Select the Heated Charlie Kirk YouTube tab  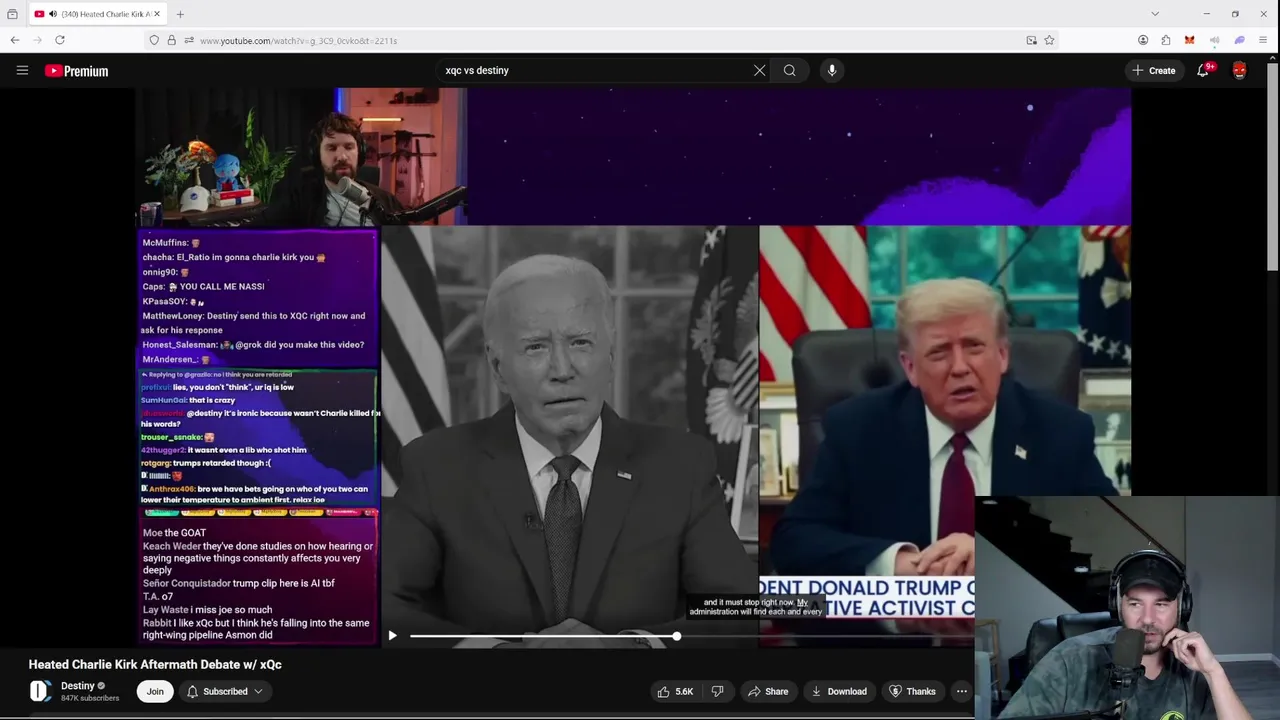click(x=97, y=14)
